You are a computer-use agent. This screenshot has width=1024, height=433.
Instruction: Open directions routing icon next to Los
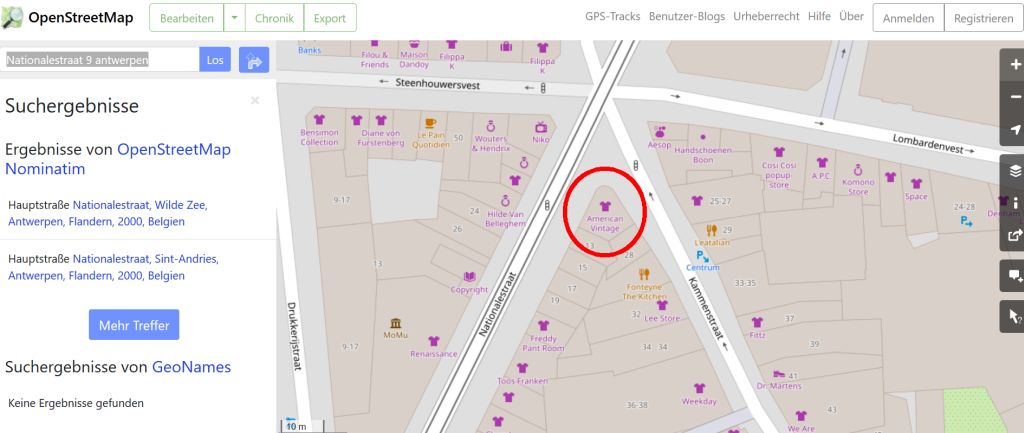point(254,60)
